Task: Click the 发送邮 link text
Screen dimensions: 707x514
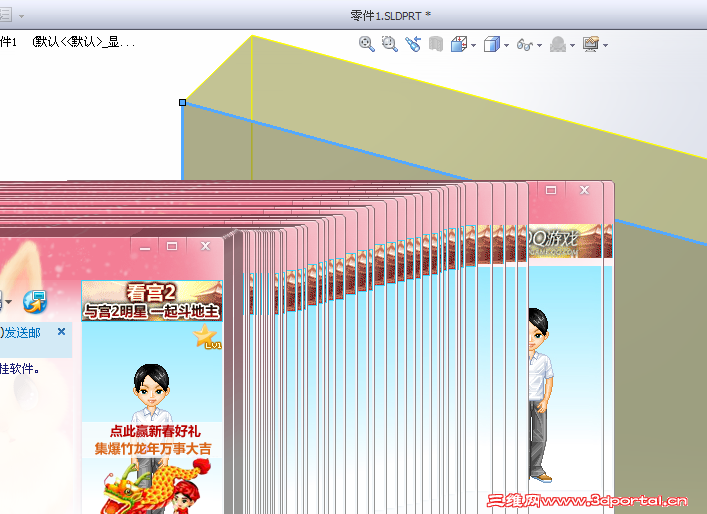Action: click(x=22, y=333)
